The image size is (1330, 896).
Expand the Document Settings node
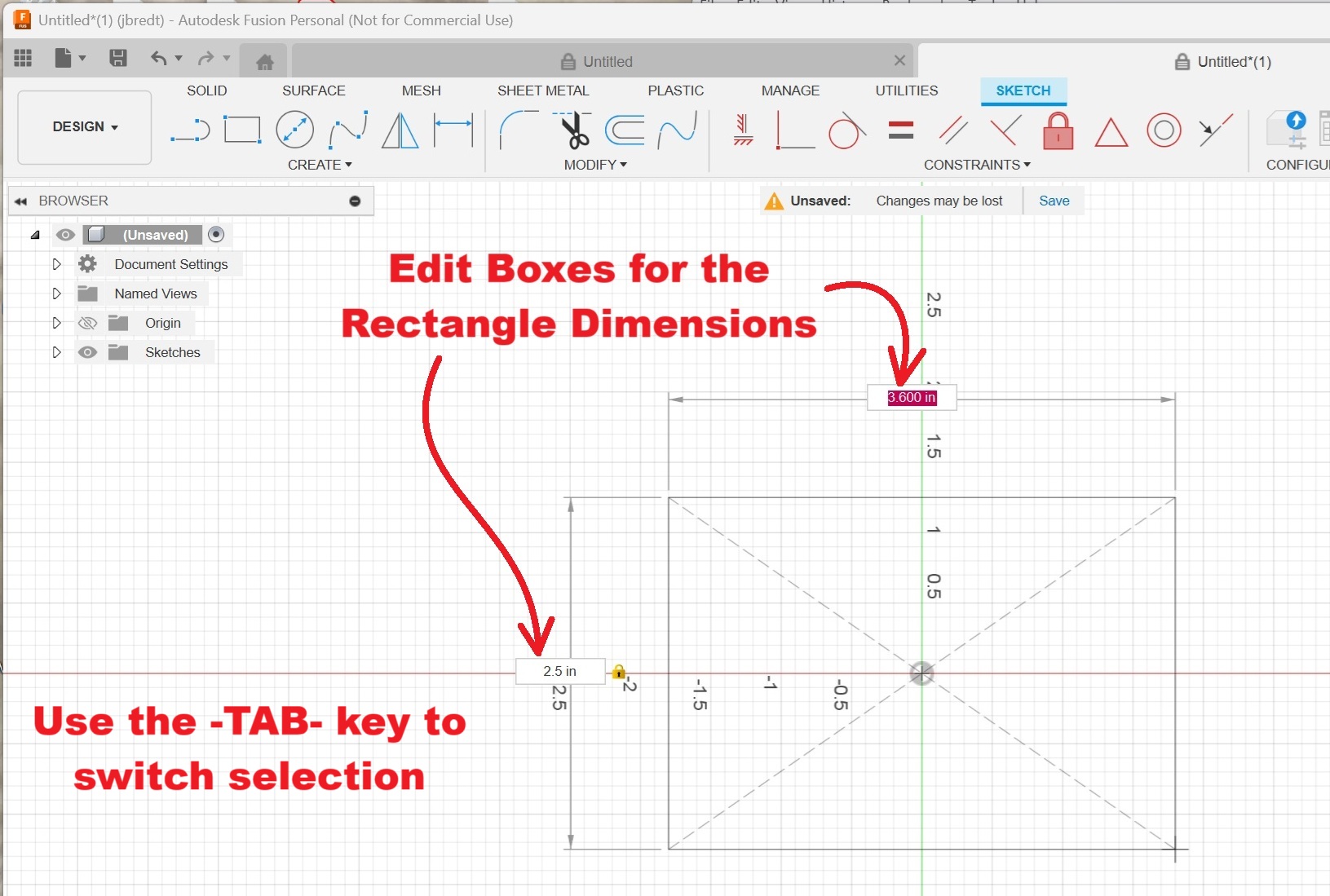pos(56,264)
